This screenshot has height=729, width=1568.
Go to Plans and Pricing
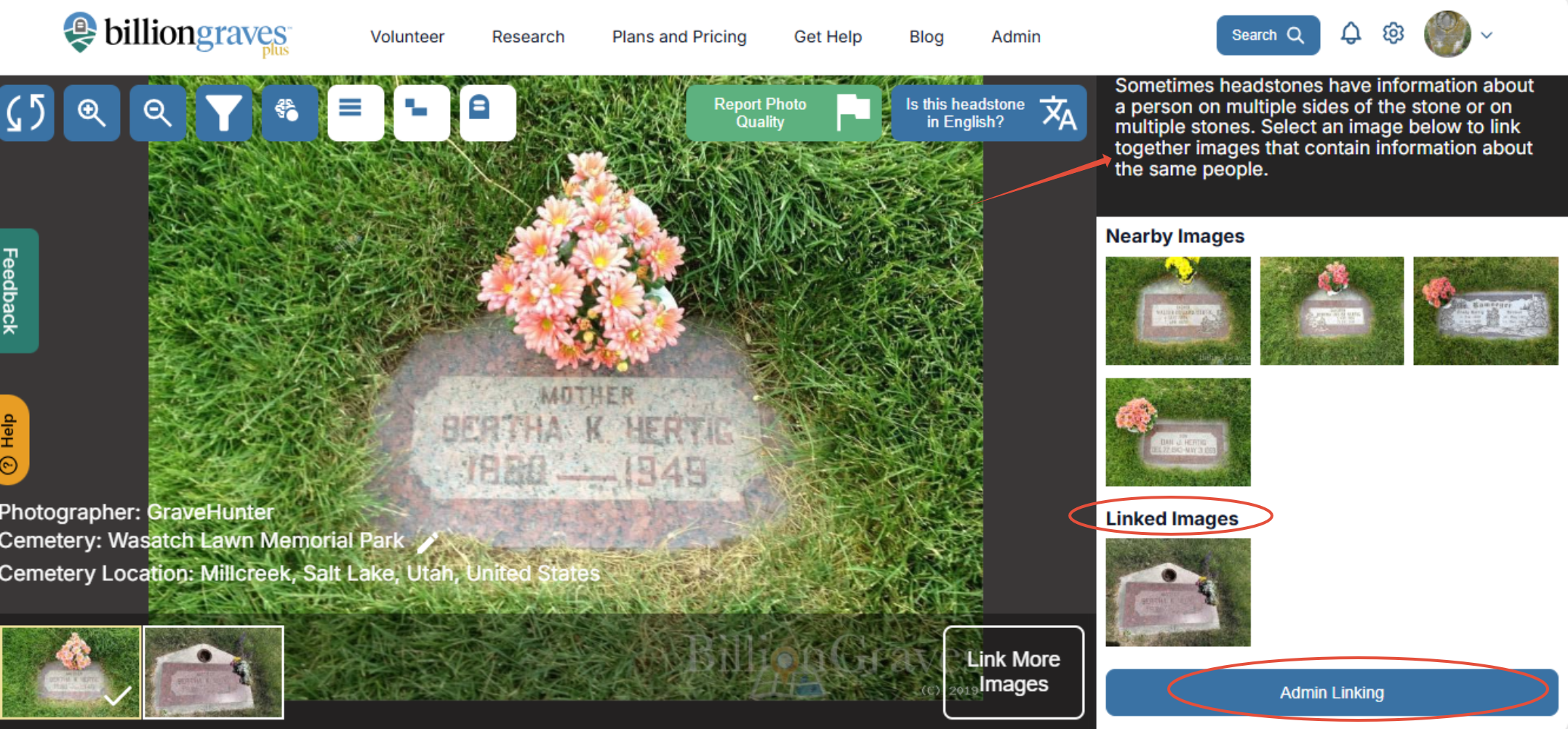[x=679, y=36]
